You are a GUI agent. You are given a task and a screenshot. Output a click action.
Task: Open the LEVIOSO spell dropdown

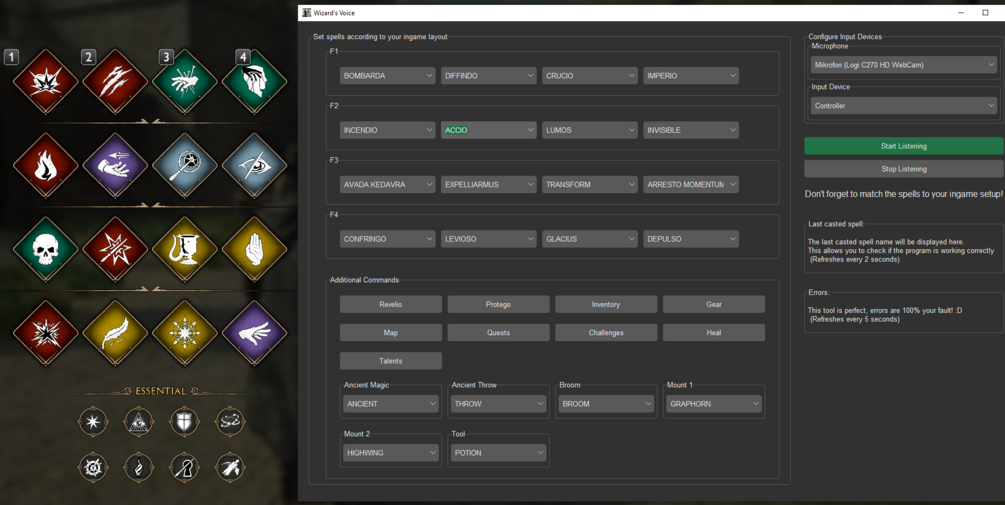489,239
